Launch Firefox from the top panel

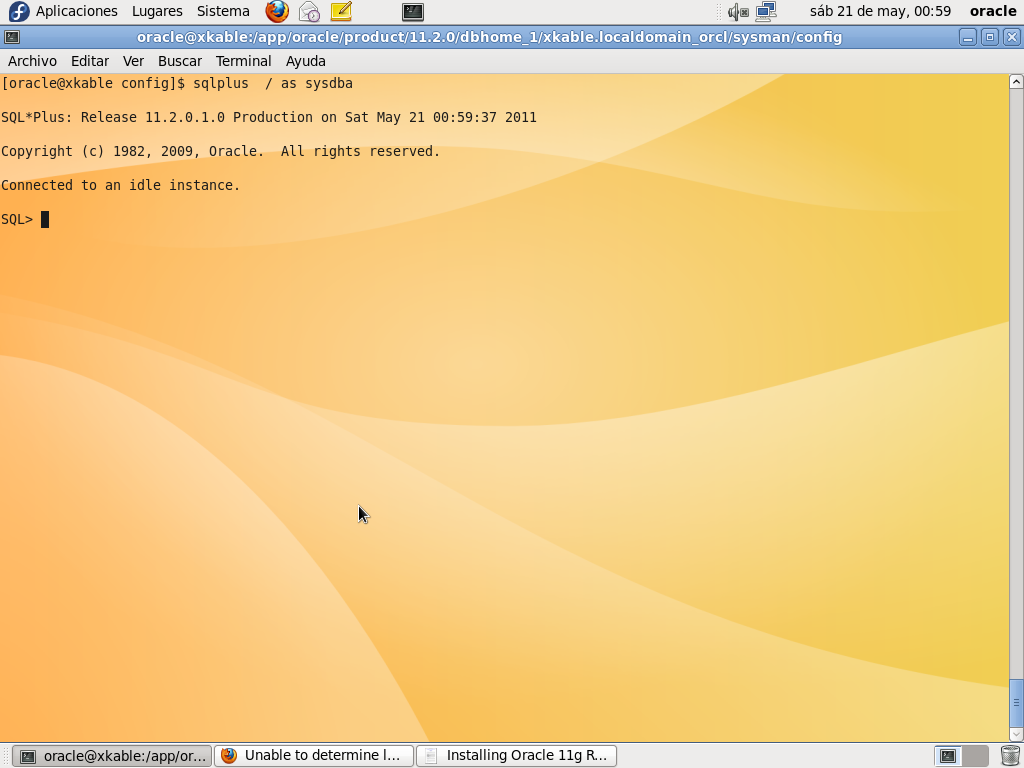click(277, 11)
